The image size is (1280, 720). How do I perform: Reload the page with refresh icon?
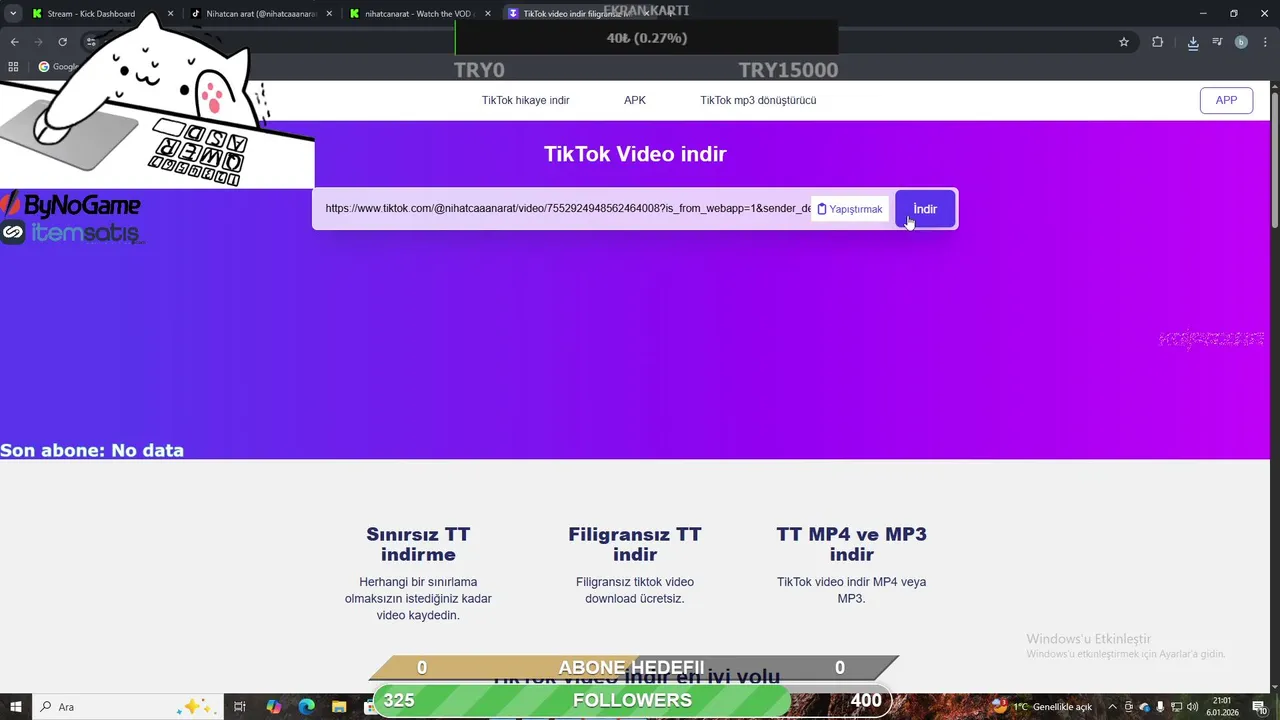click(x=62, y=42)
